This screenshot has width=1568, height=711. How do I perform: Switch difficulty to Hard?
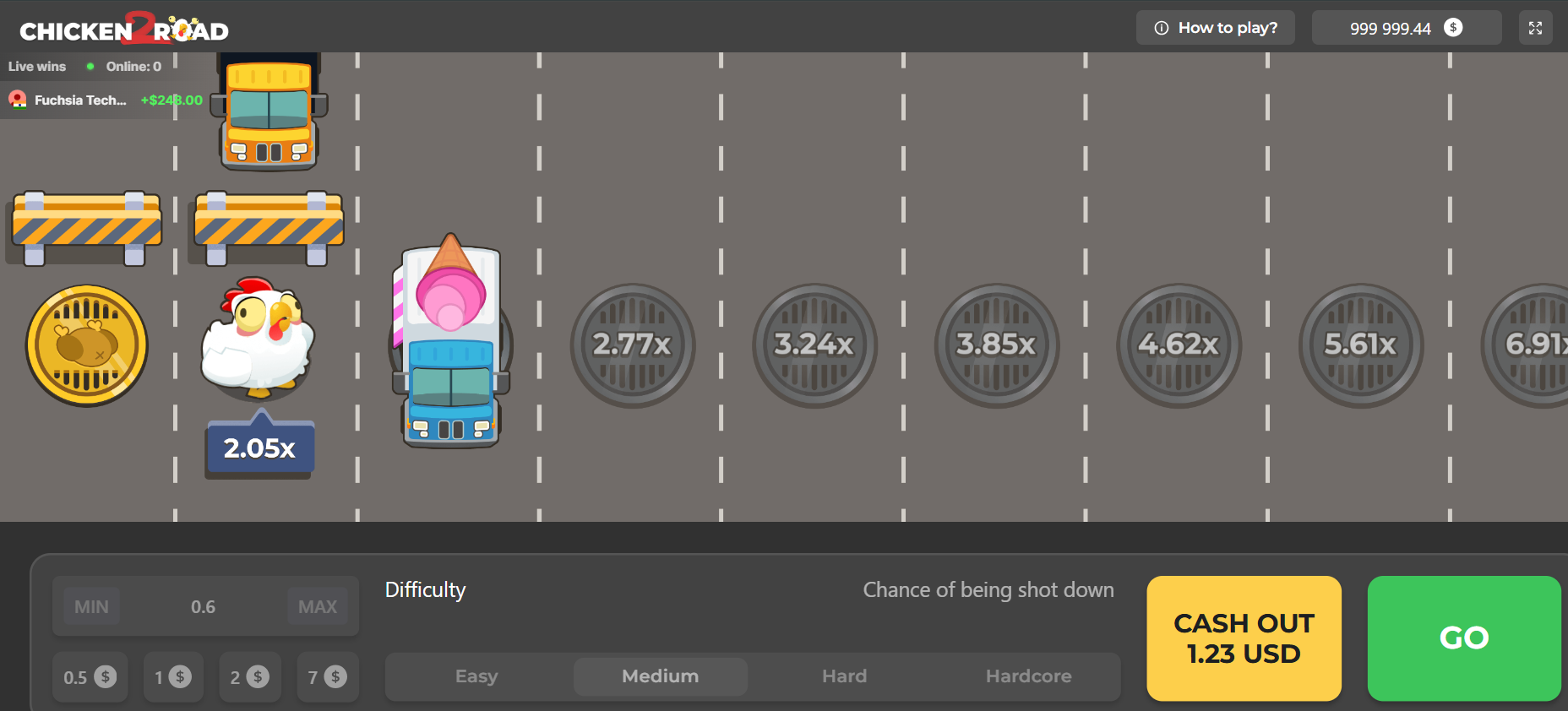[844, 676]
